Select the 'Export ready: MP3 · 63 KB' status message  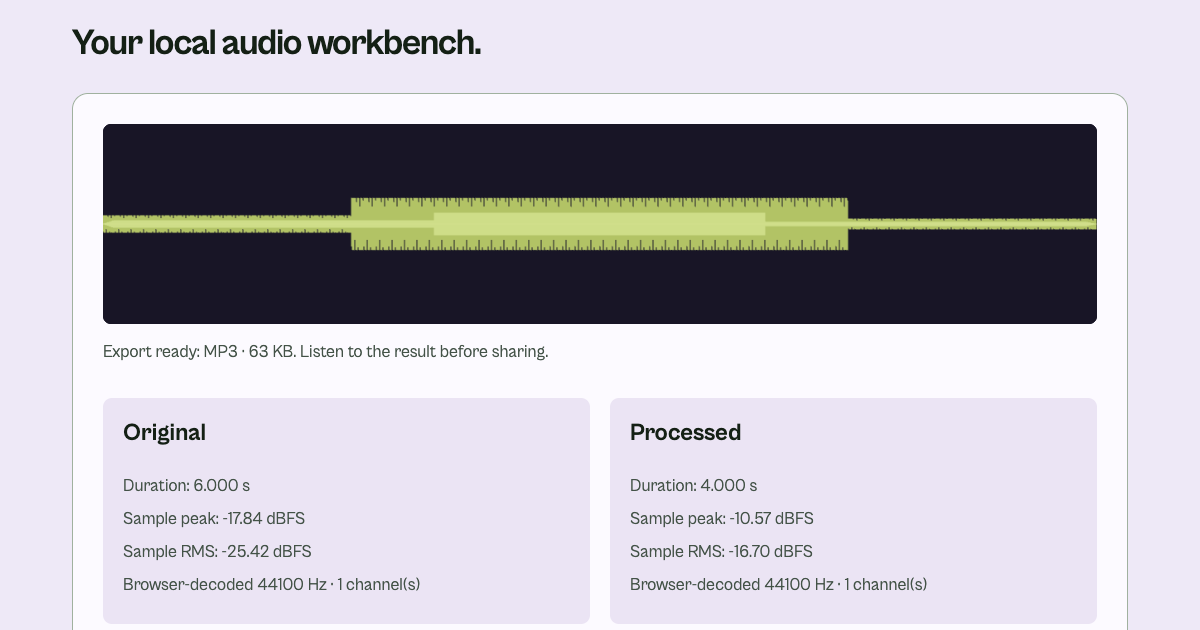tap(326, 352)
